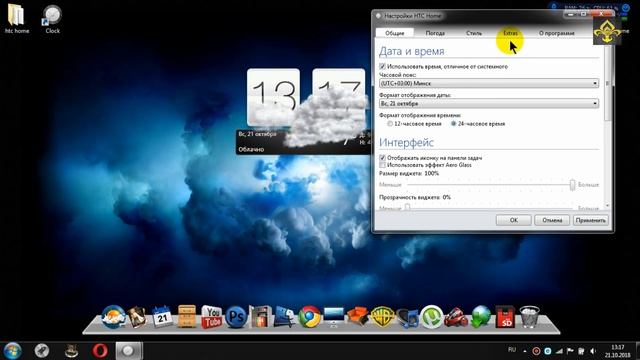
Task: Open the red SD card icon in dock
Action: 505,317
